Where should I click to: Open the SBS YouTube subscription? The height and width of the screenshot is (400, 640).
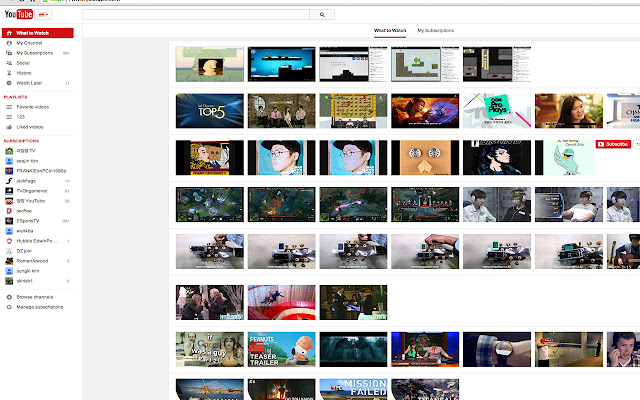pos(31,201)
